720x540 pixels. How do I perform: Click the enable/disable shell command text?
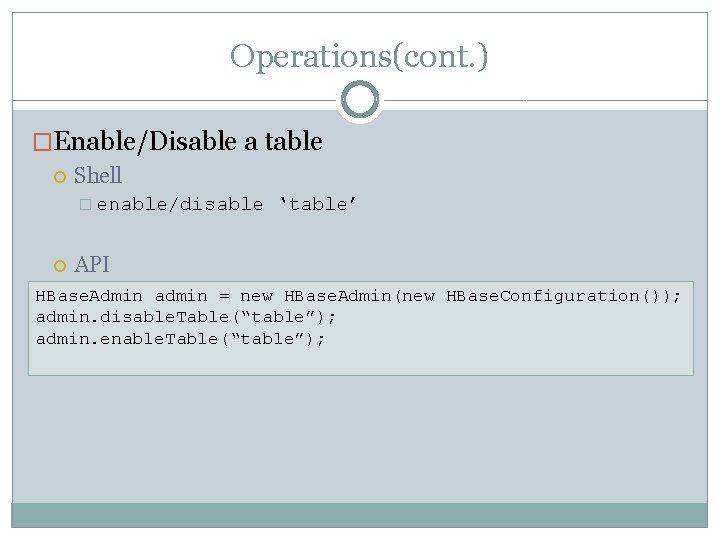pyautogui.click(x=180, y=205)
